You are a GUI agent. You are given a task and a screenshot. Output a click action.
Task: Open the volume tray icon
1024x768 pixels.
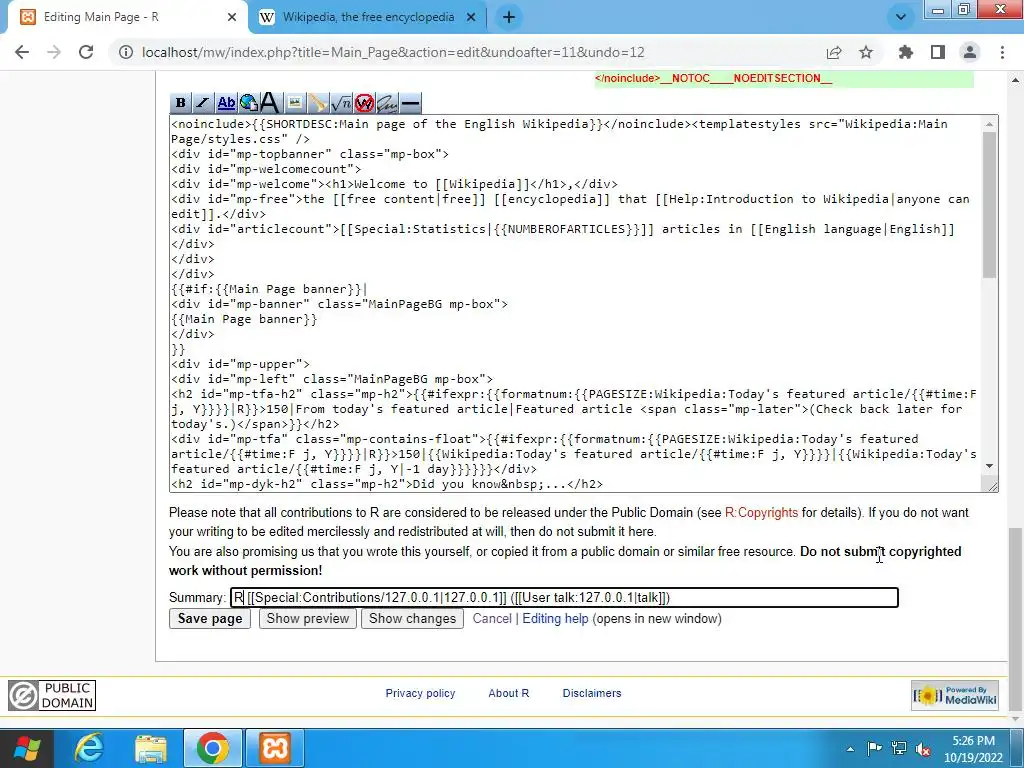tap(923, 750)
